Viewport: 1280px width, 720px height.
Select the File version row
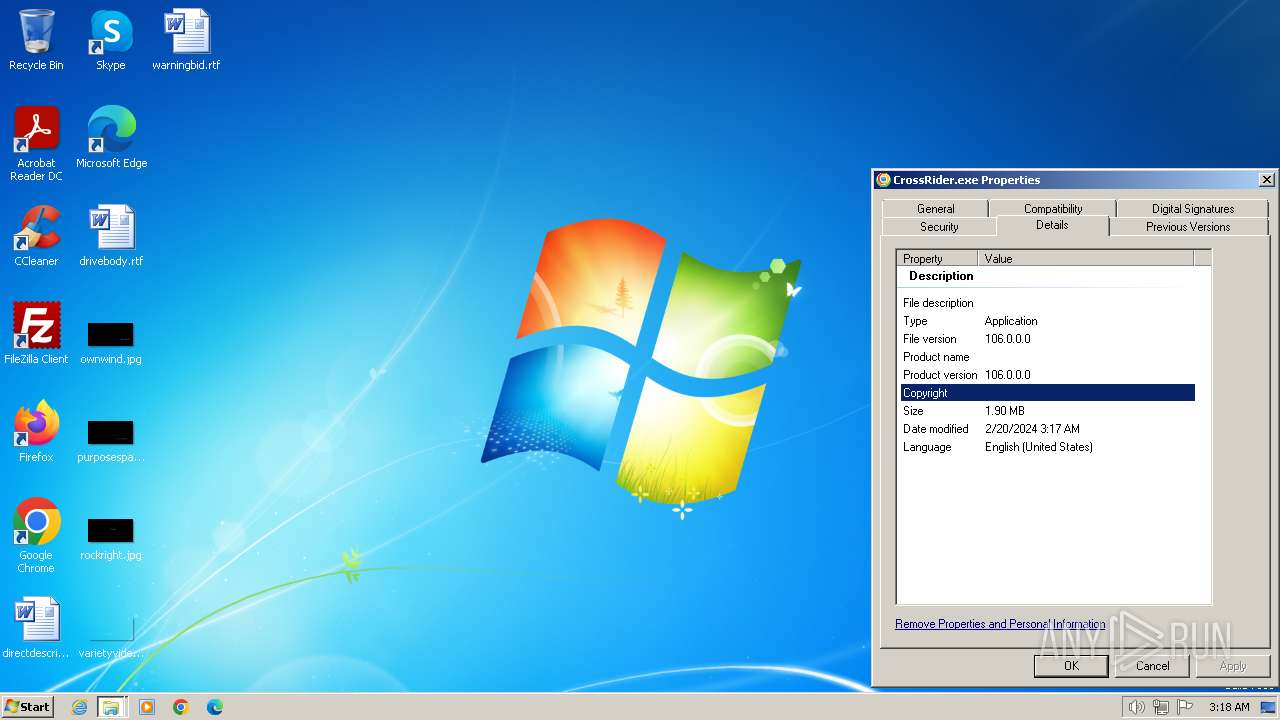point(1047,339)
